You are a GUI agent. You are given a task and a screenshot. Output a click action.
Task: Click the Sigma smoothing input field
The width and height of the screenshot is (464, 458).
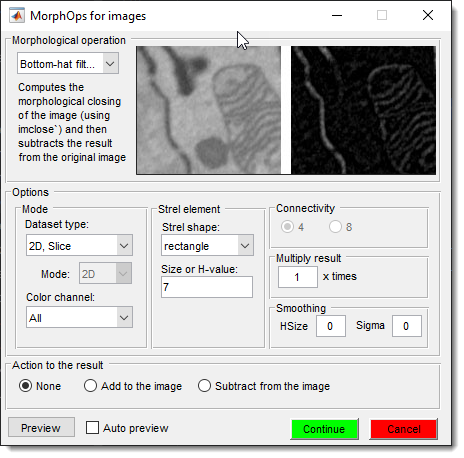(x=407, y=326)
